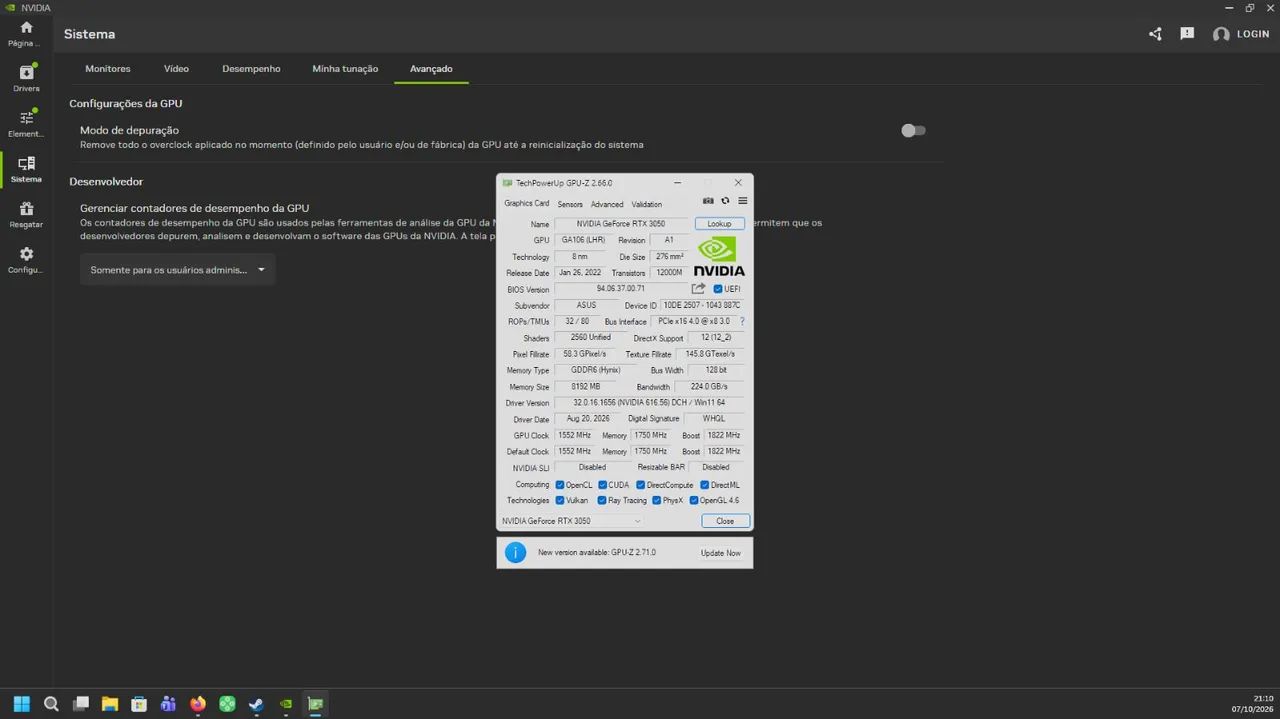Switch to the Desempenho tab

pos(251,69)
